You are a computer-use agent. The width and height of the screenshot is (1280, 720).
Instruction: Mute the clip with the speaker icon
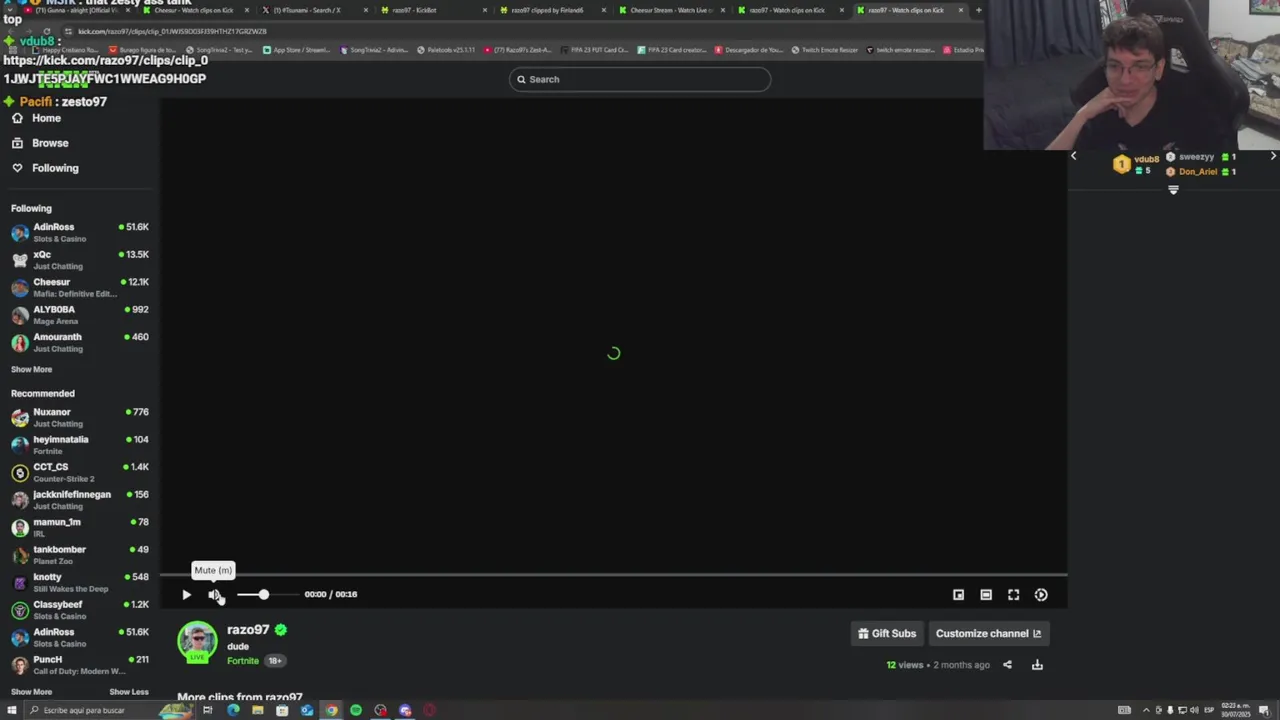click(214, 595)
